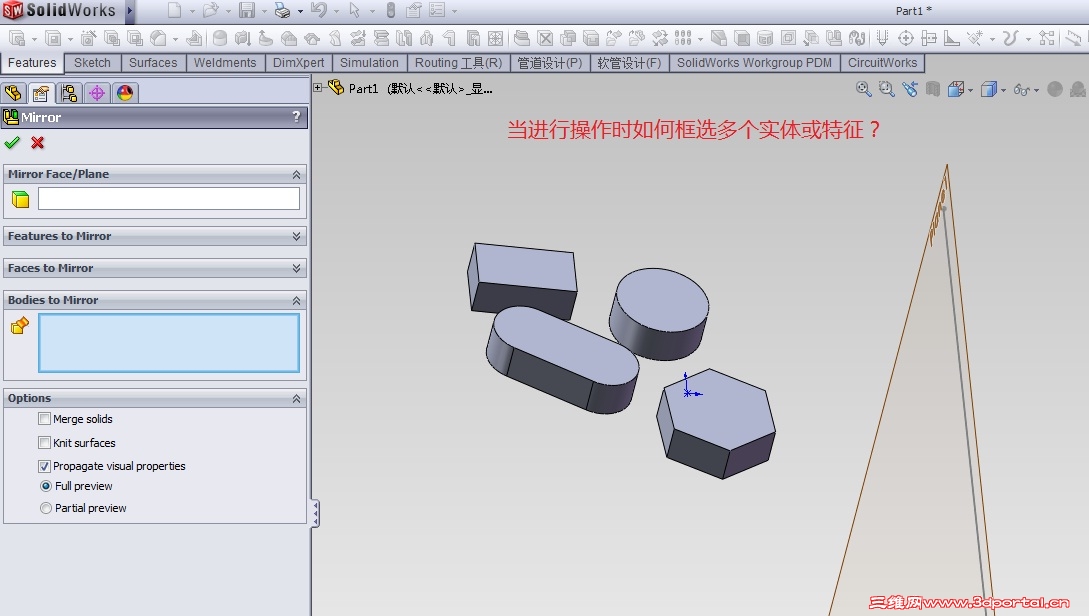
Task: Click the Zoom to Area icon
Action: 886,89
